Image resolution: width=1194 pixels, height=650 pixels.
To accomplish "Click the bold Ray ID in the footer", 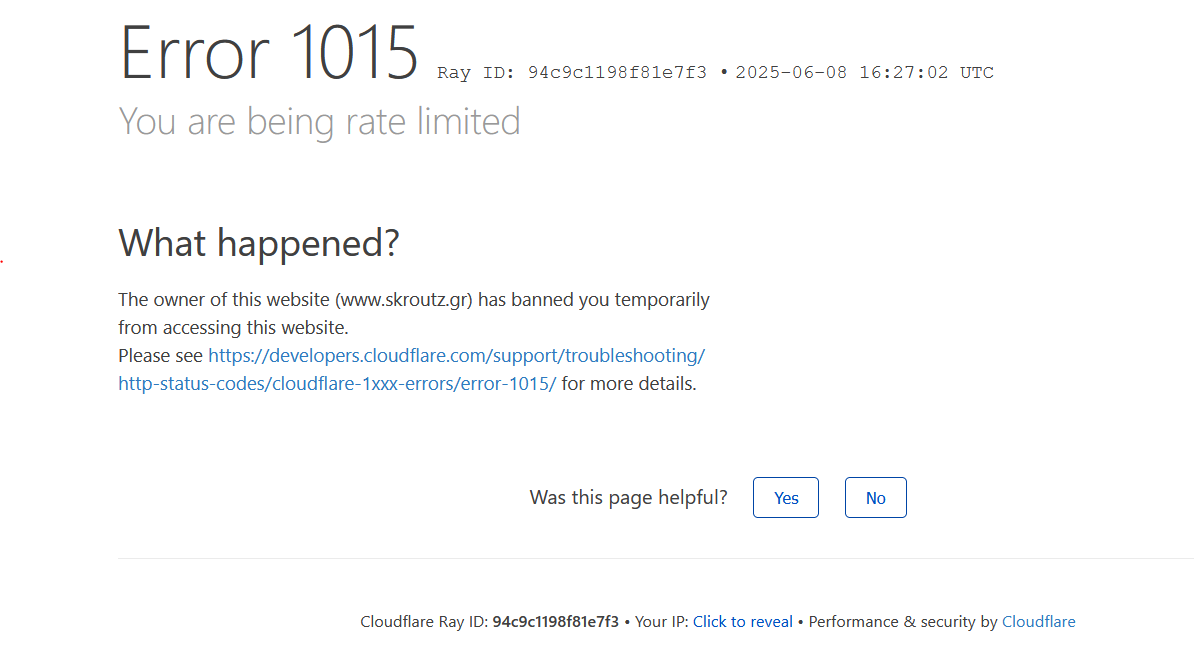I will pos(555,622).
